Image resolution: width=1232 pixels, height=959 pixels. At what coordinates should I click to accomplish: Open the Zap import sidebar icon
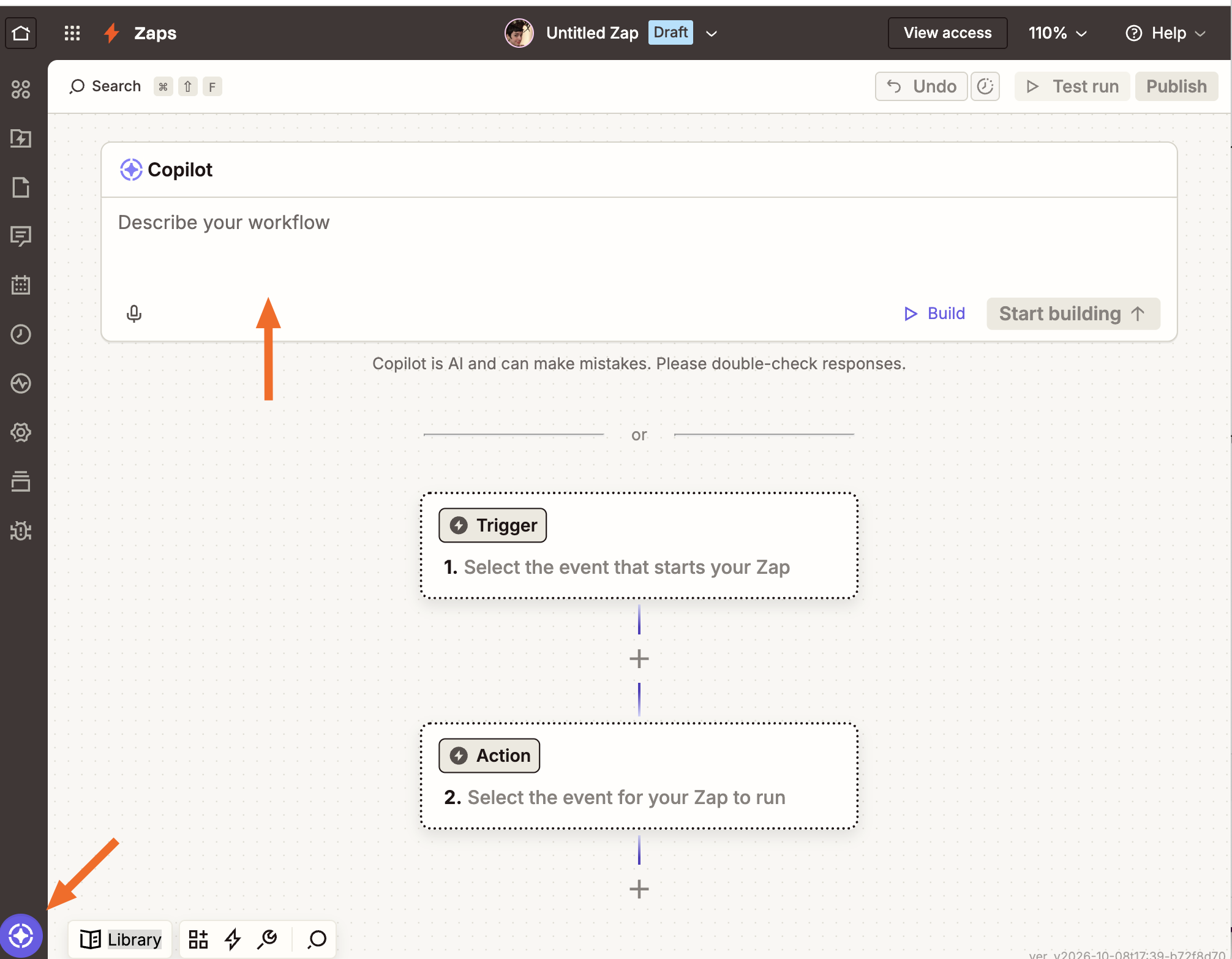[x=21, y=138]
